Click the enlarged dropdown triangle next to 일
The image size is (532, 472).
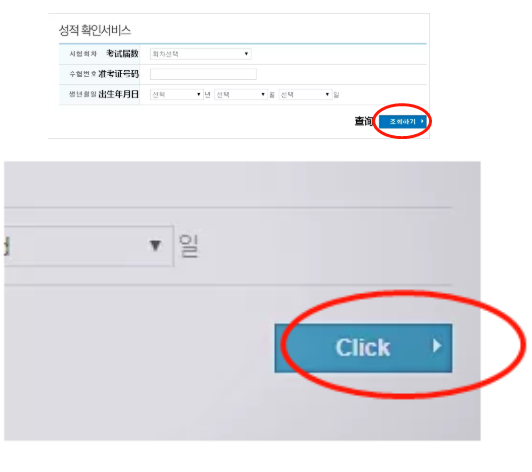coord(155,246)
